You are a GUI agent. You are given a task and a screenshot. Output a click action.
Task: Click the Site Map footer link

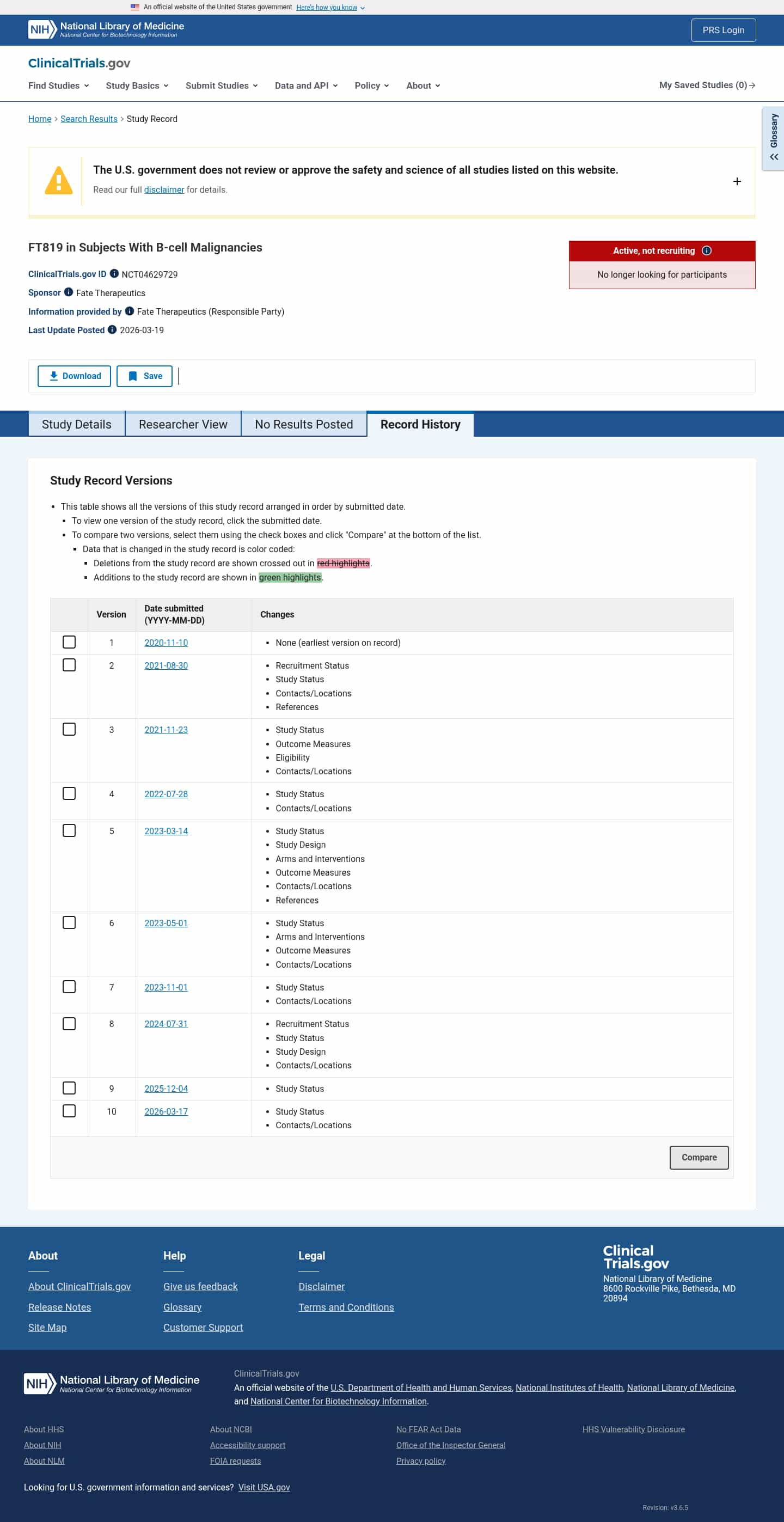47,1327
